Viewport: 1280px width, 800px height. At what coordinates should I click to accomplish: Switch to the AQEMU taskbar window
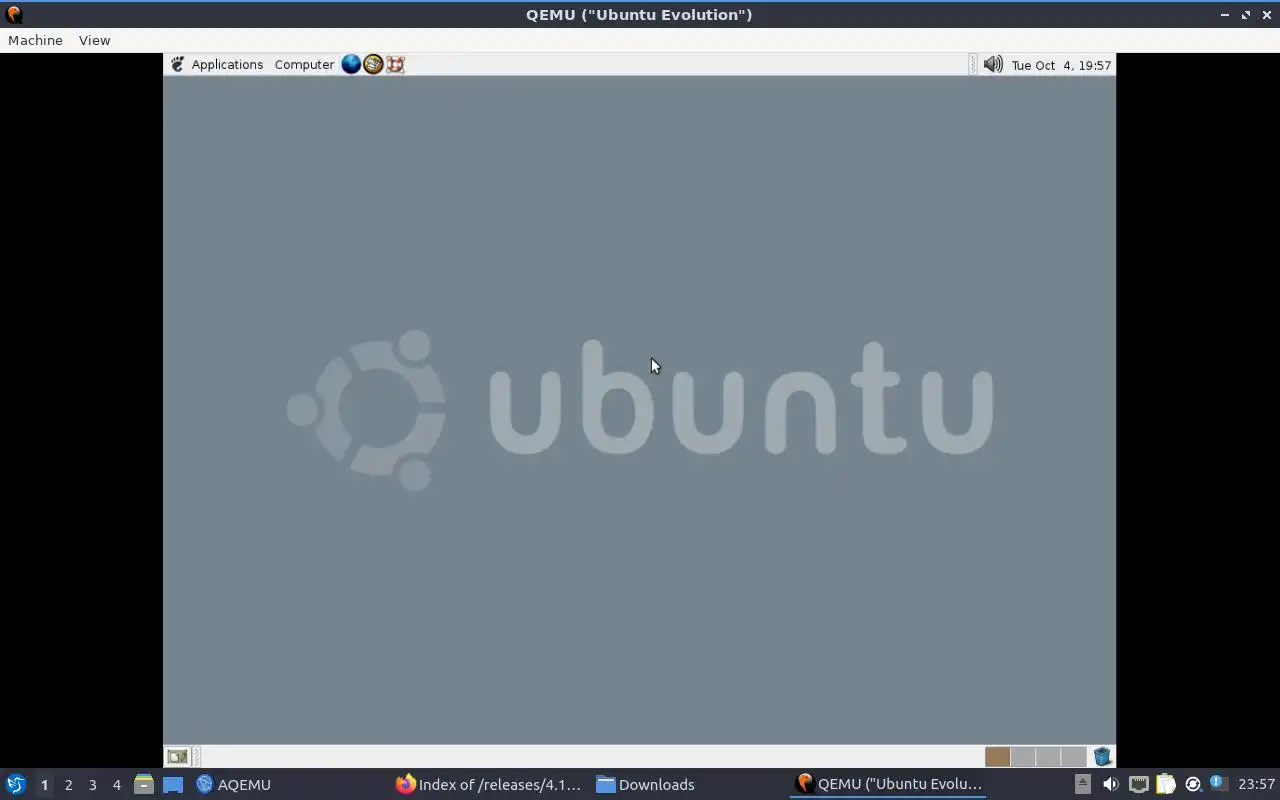233,784
